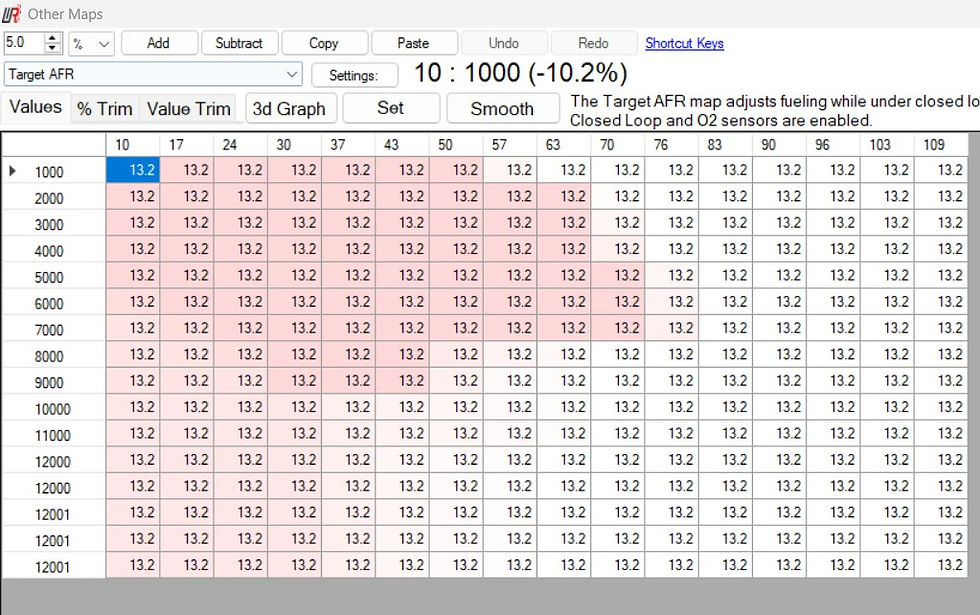
Task: Switch to the Values tab
Action: pyautogui.click(x=36, y=107)
